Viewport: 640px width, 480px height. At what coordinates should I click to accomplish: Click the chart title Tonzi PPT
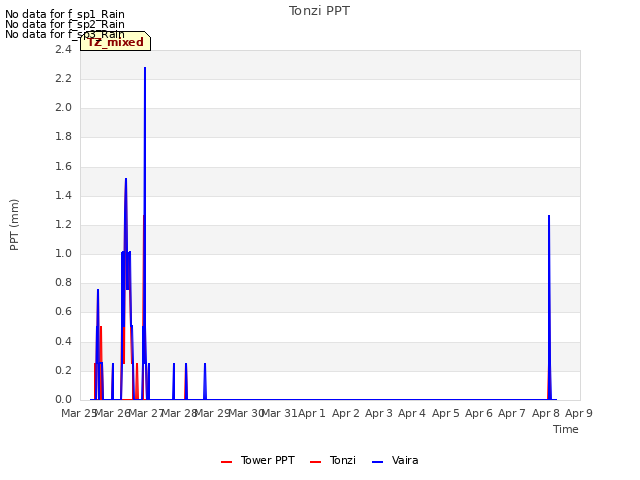coord(319,11)
